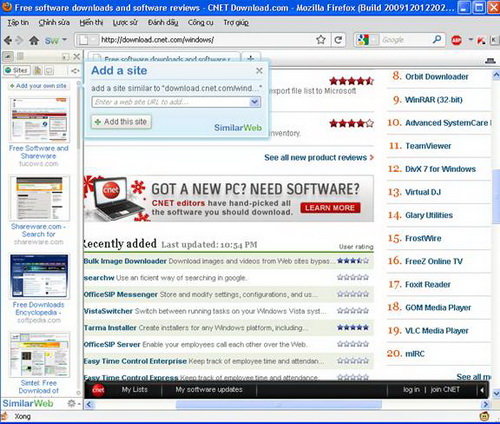Image resolution: width=500 pixels, height=424 pixels.
Task: Click the Google search box
Action: (x=405, y=40)
